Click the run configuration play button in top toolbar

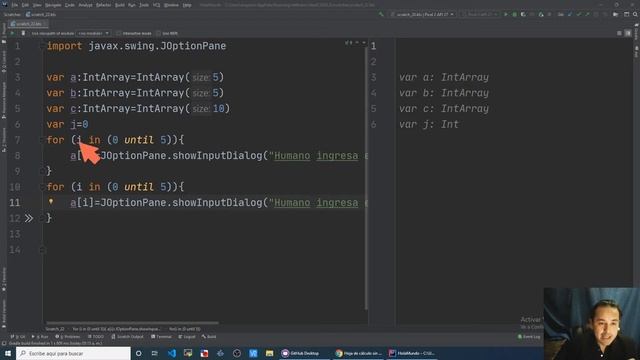506,14
